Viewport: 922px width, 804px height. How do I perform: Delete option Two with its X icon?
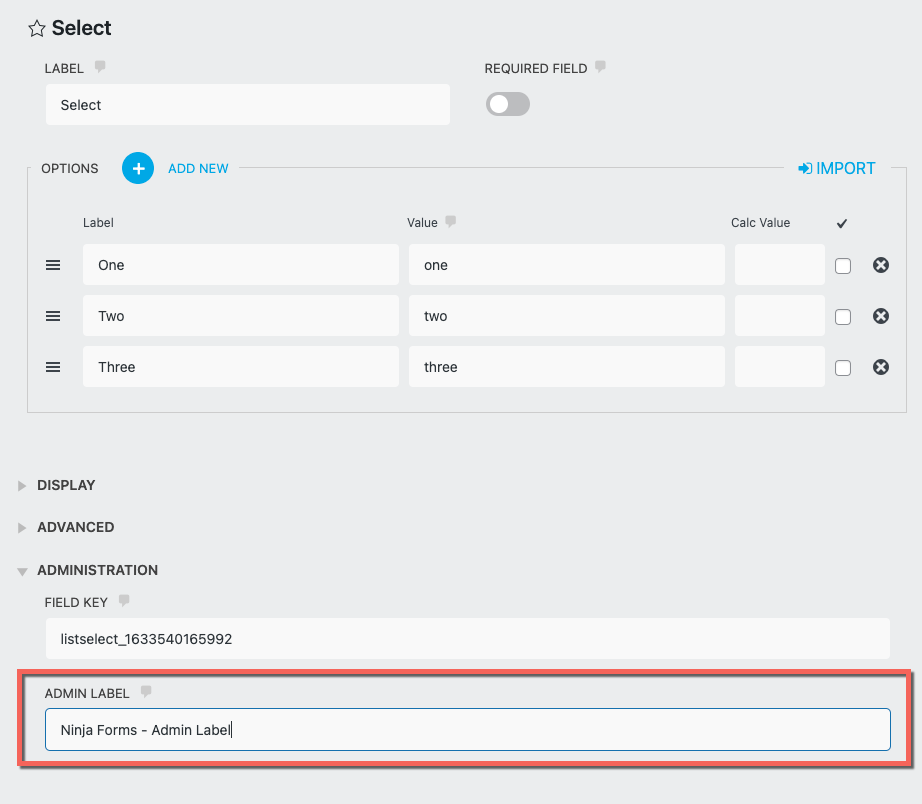tap(881, 316)
